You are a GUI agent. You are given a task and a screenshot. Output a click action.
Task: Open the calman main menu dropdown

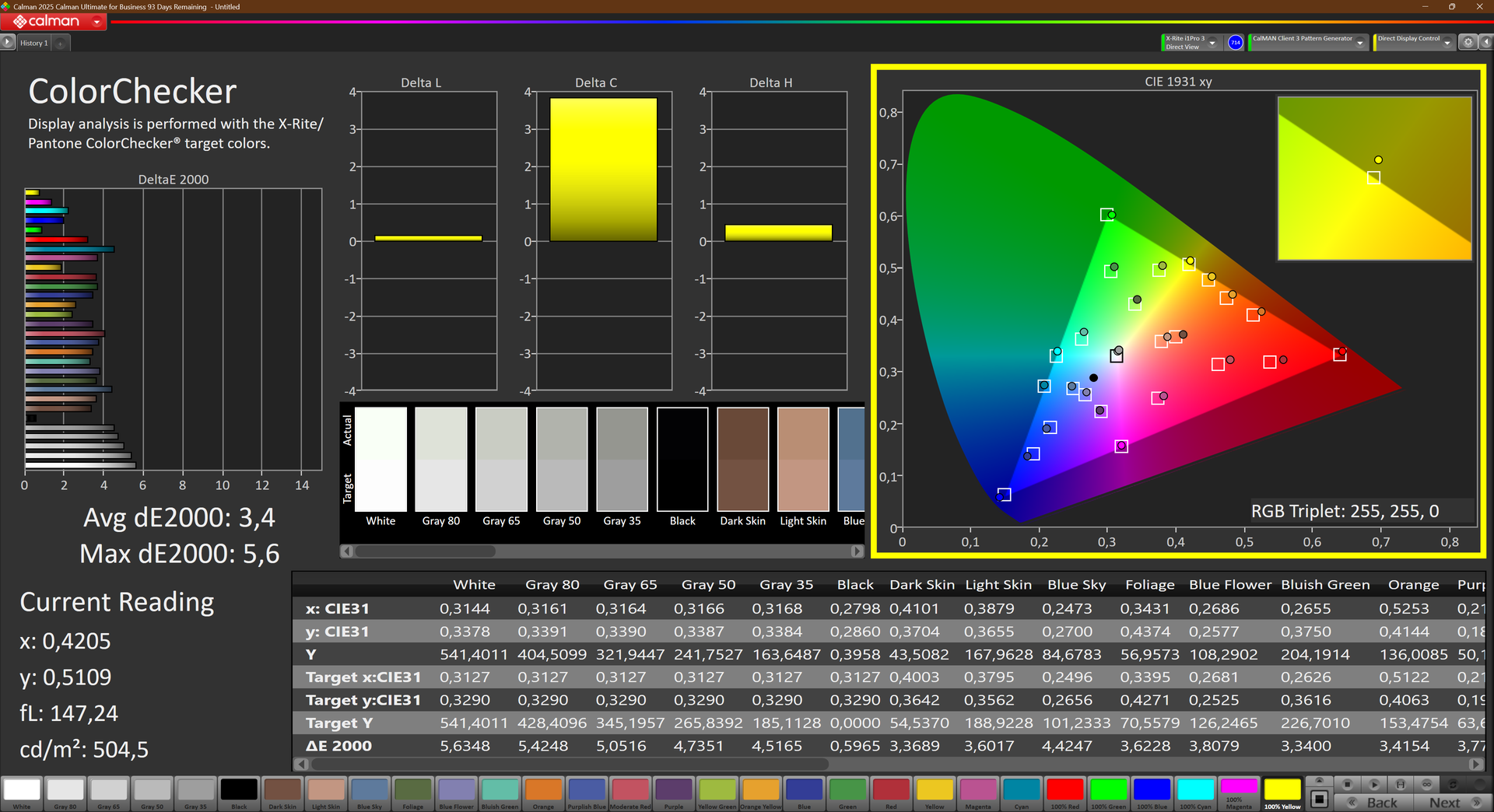click(96, 22)
